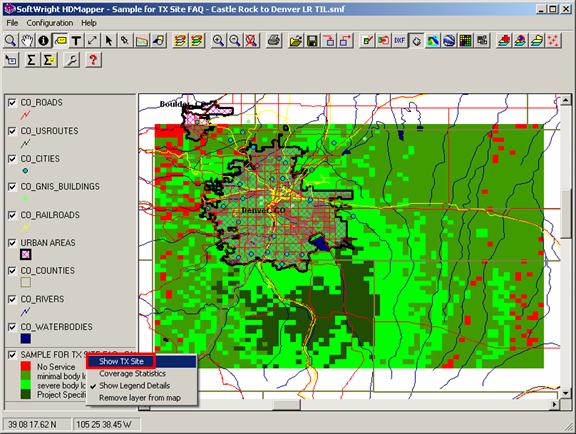Click the Sigma with yellow note icon

click(x=49, y=60)
